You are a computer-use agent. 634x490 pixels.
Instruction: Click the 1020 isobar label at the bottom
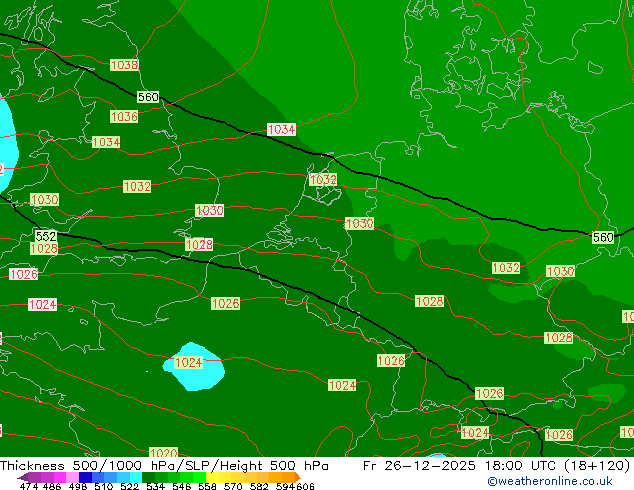163,453
